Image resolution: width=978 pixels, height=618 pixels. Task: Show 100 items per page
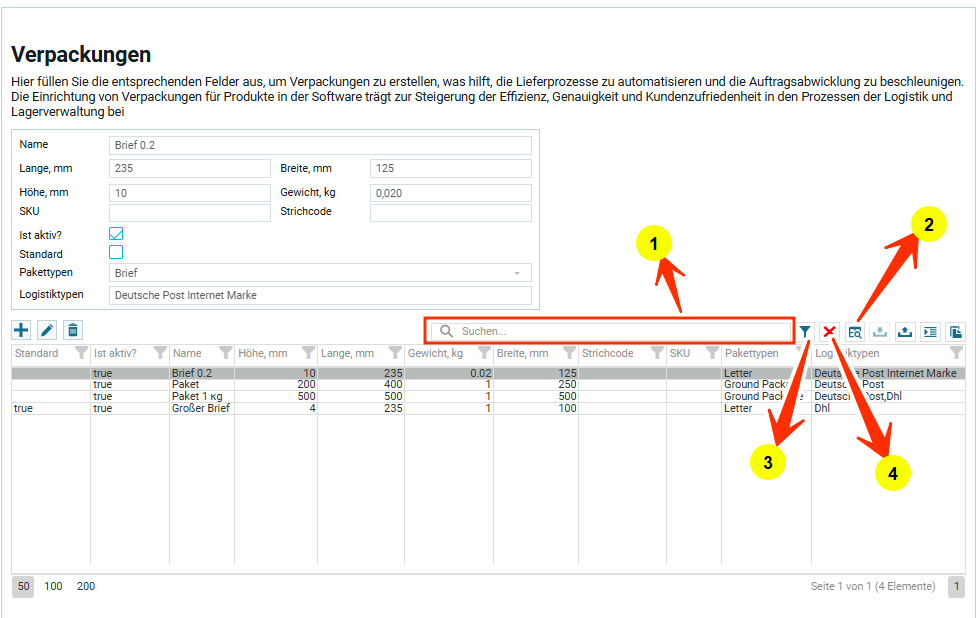pyautogui.click(x=53, y=586)
